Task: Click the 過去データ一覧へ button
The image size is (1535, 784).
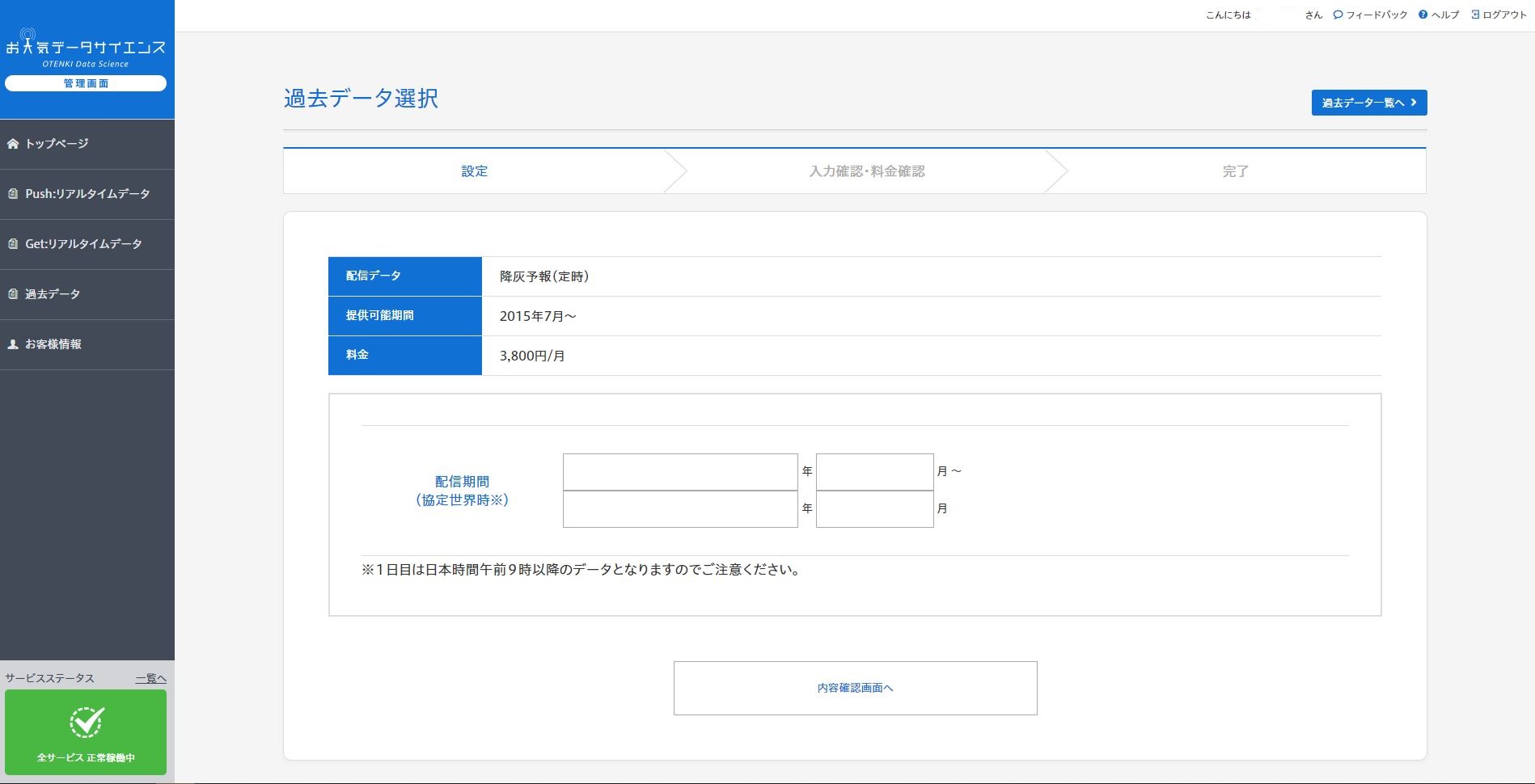Action: (x=1368, y=103)
